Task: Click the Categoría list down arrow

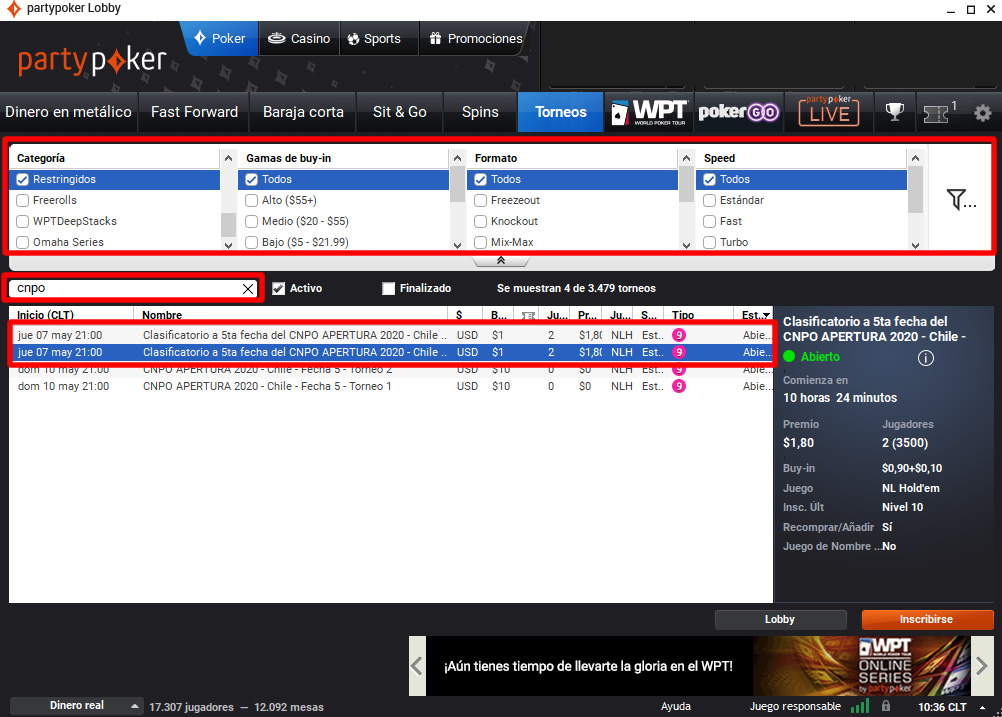Action: [x=228, y=245]
